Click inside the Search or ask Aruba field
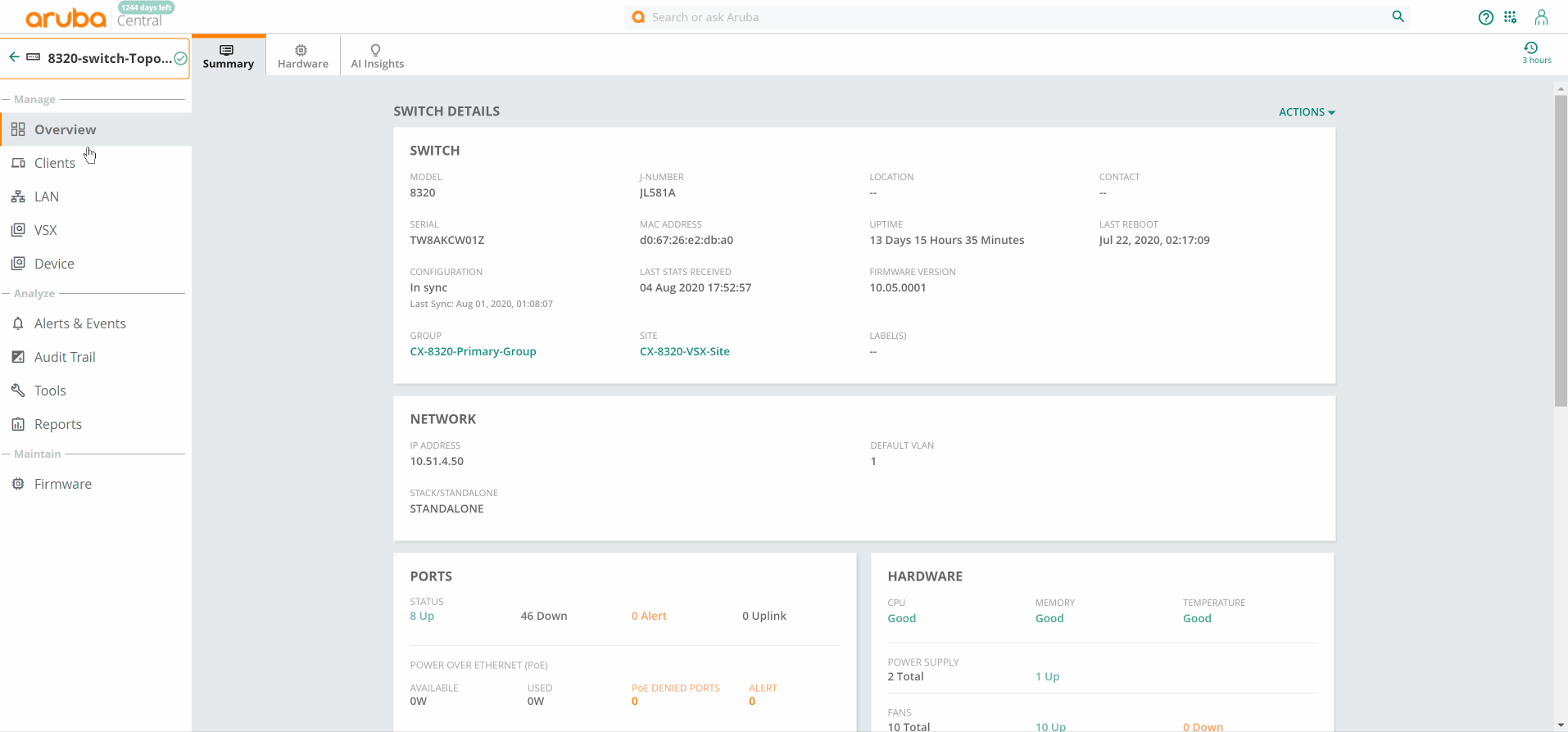 (1016, 17)
